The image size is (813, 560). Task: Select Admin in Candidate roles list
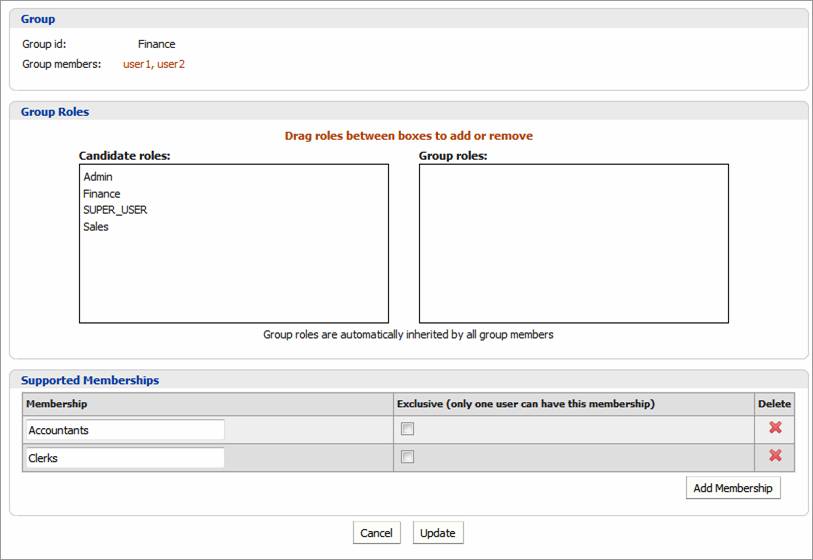click(98, 177)
